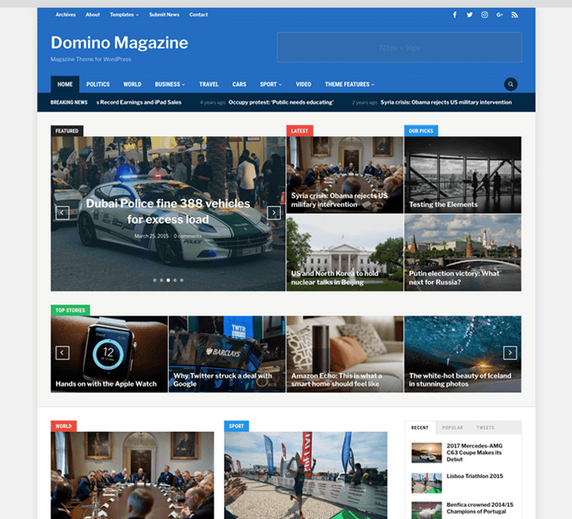The image size is (572, 519).
Task: Switch to the Tweets tab
Action: pos(485,427)
